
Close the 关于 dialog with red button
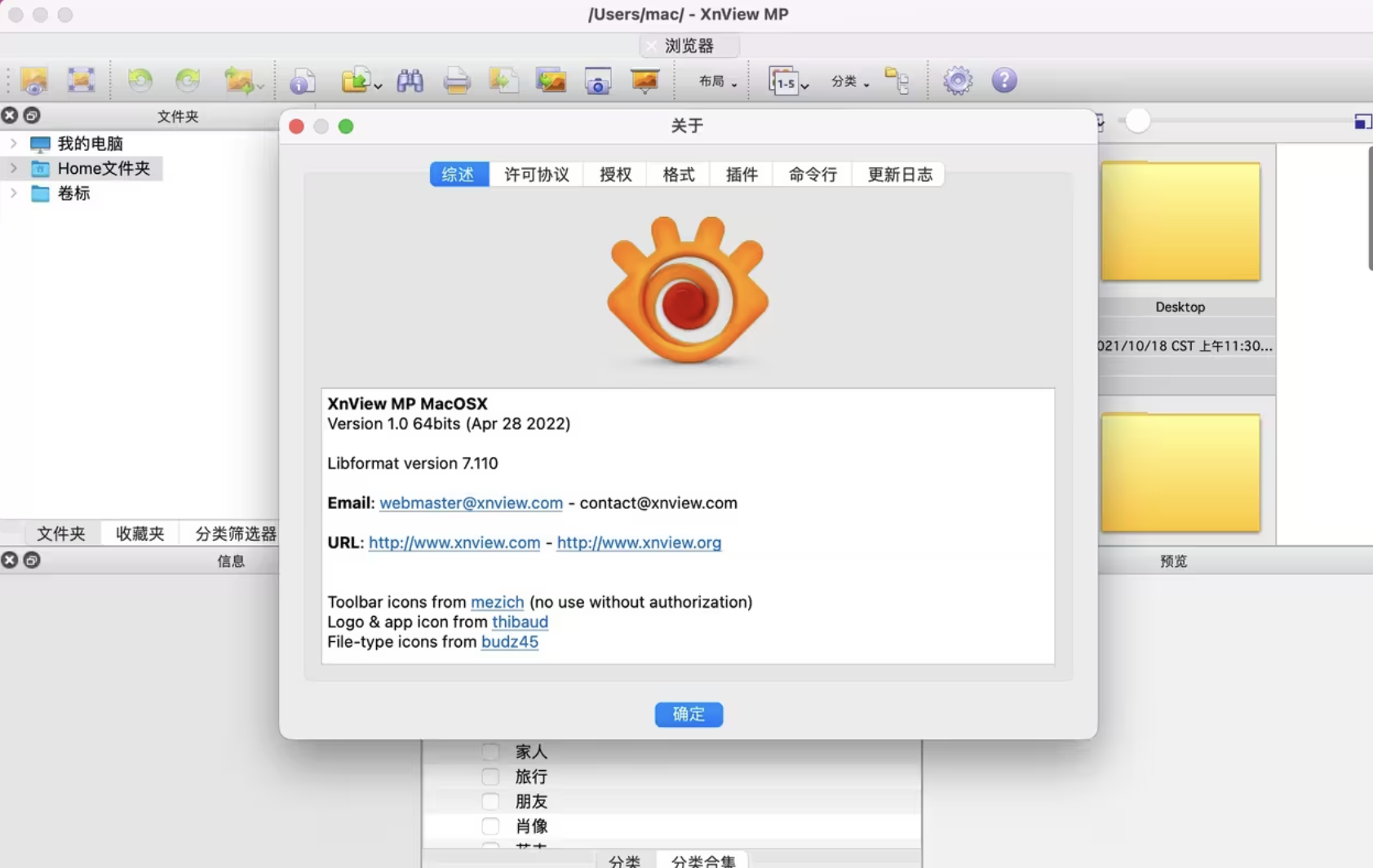coord(297,126)
